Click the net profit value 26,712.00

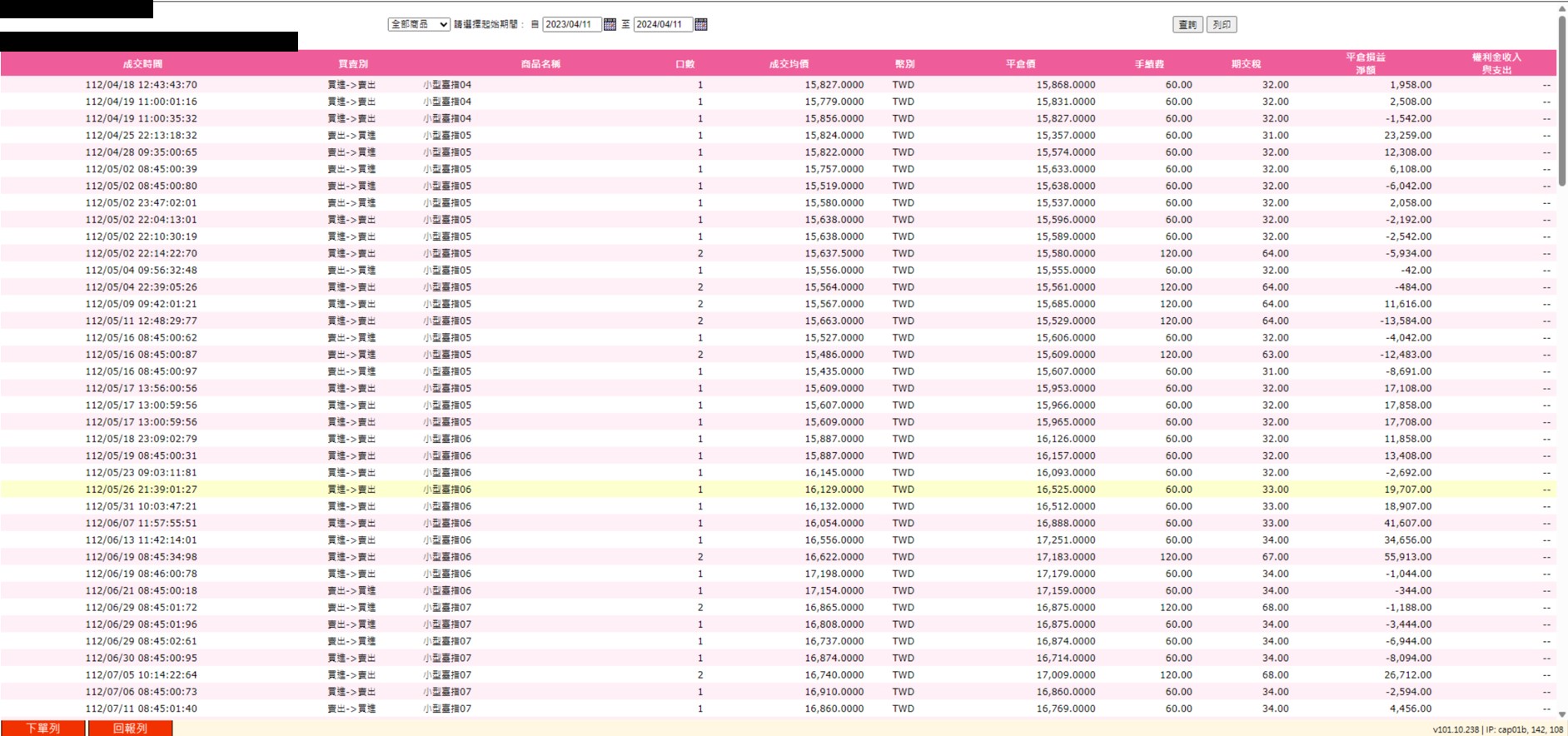pos(1408,675)
